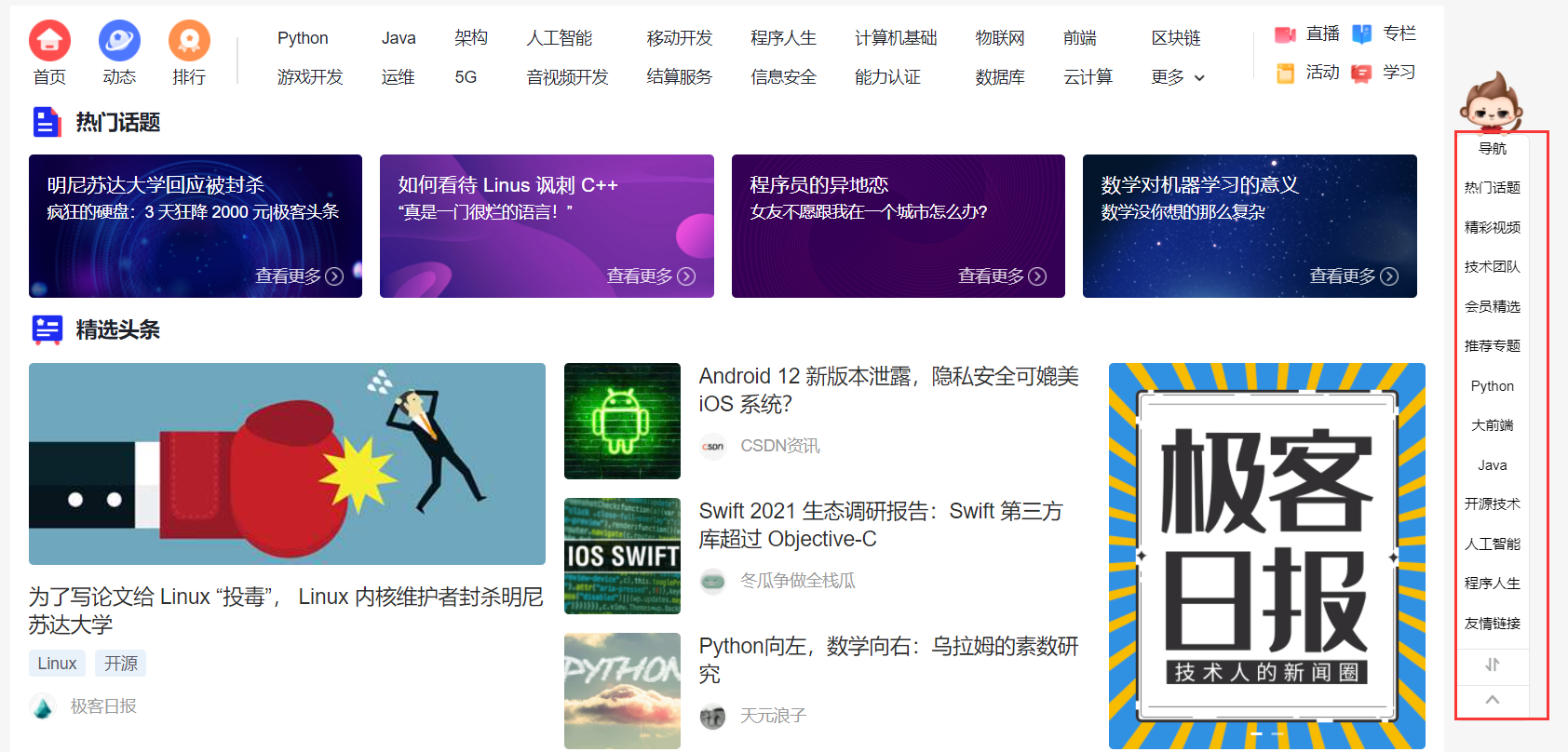Screen dimensions: 1568x752
Task: Open the 学习 learning icon
Action: (x=1362, y=74)
